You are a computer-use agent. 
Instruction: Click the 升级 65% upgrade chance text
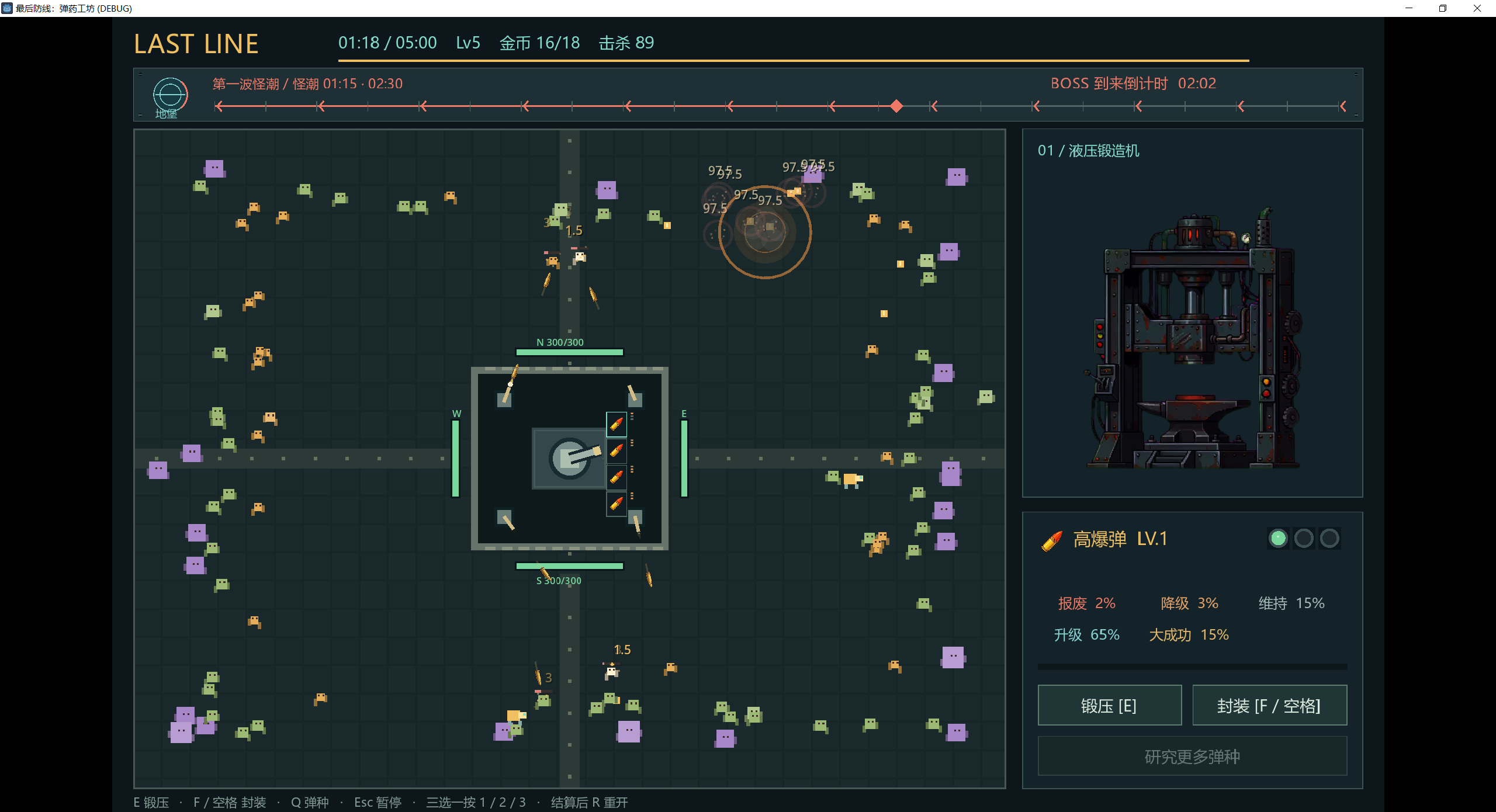[1087, 635]
